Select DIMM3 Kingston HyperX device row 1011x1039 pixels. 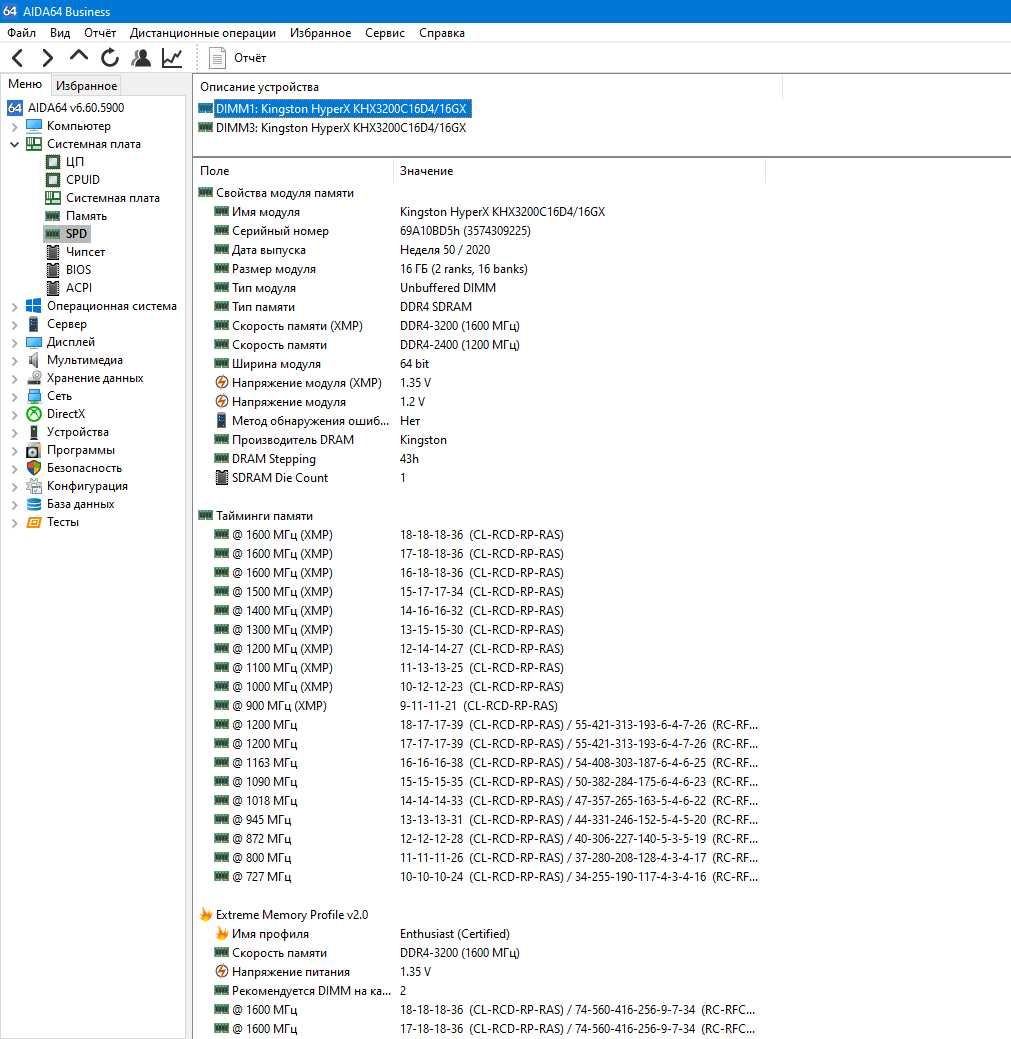click(333, 128)
